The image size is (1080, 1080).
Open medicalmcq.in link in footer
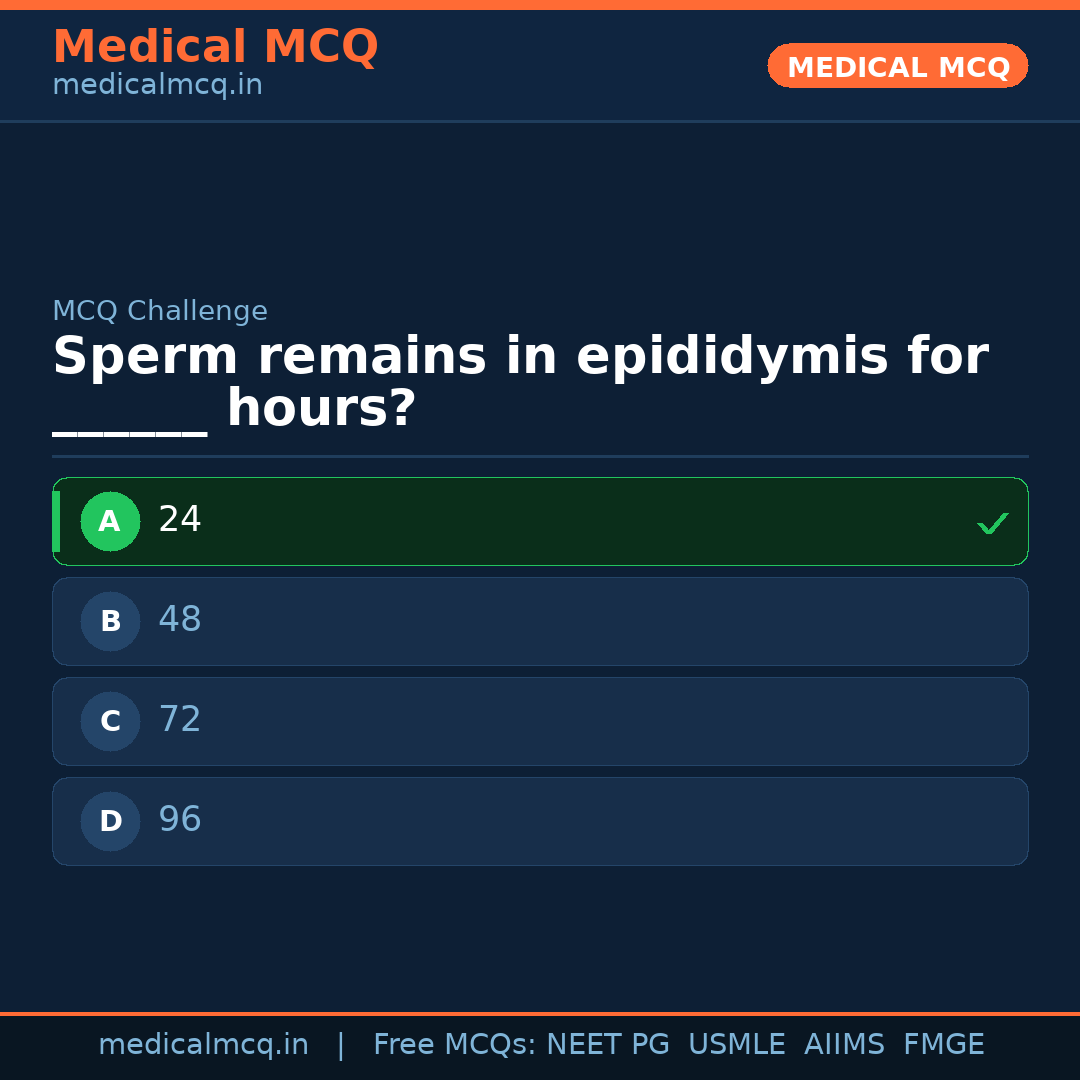point(203,1045)
